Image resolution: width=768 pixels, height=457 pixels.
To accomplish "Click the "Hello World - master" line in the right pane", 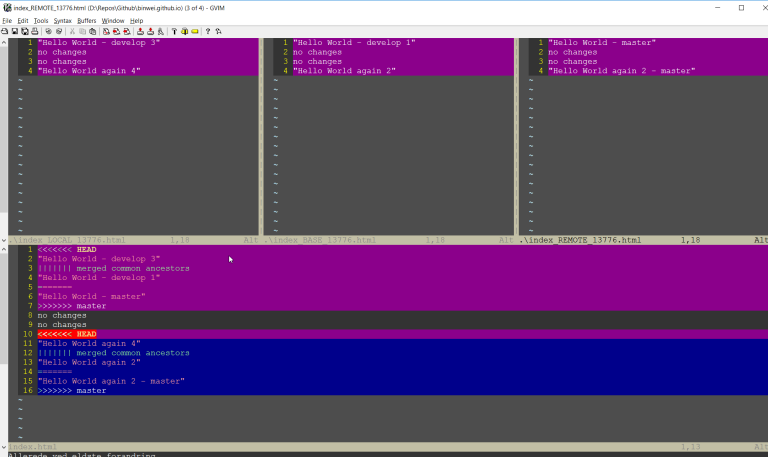I will [601, 43].
